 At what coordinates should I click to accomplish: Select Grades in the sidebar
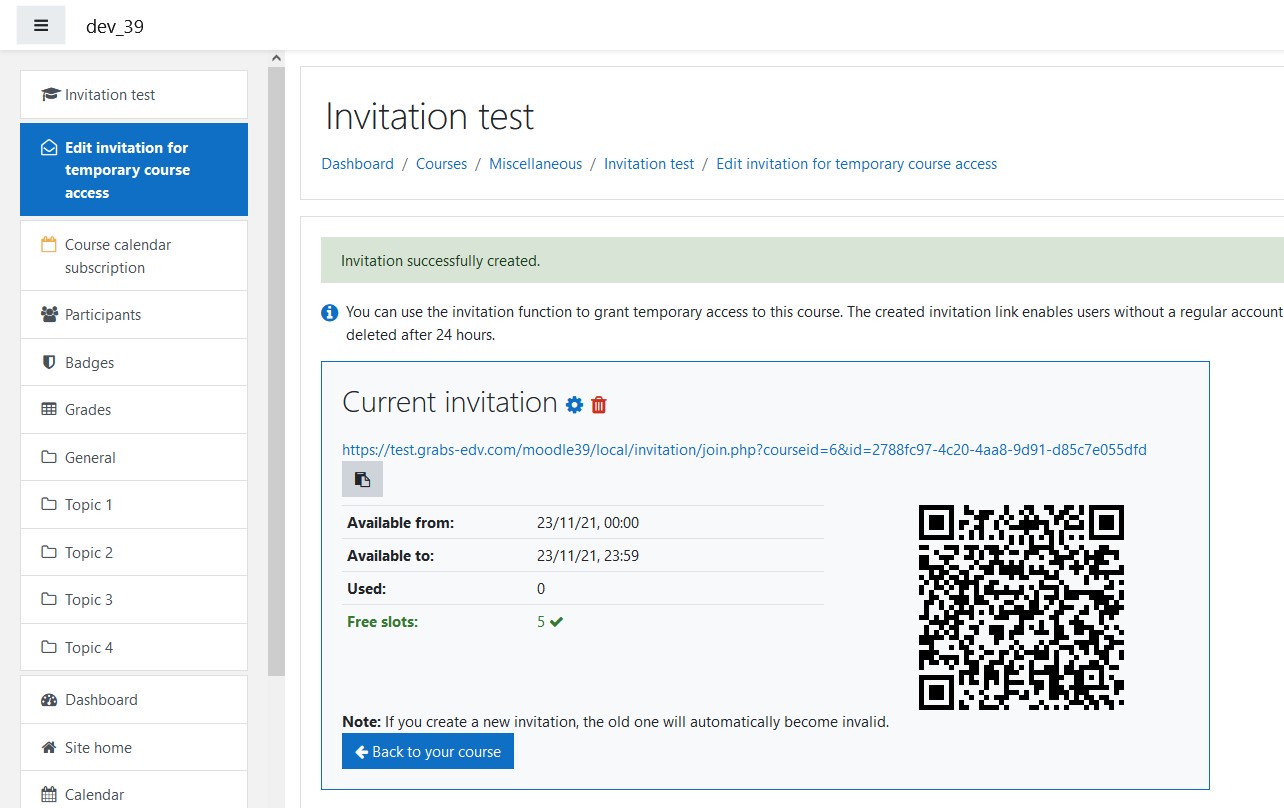point(88,409)
